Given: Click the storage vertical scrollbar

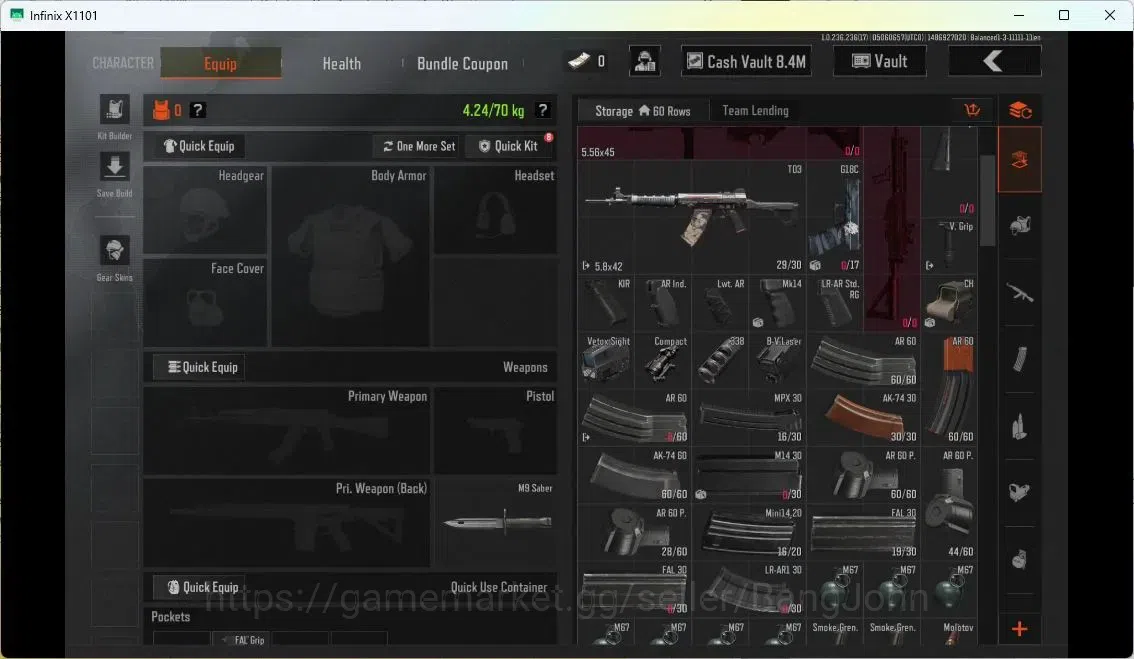Looking at the screenshot, I should point(987,200).
